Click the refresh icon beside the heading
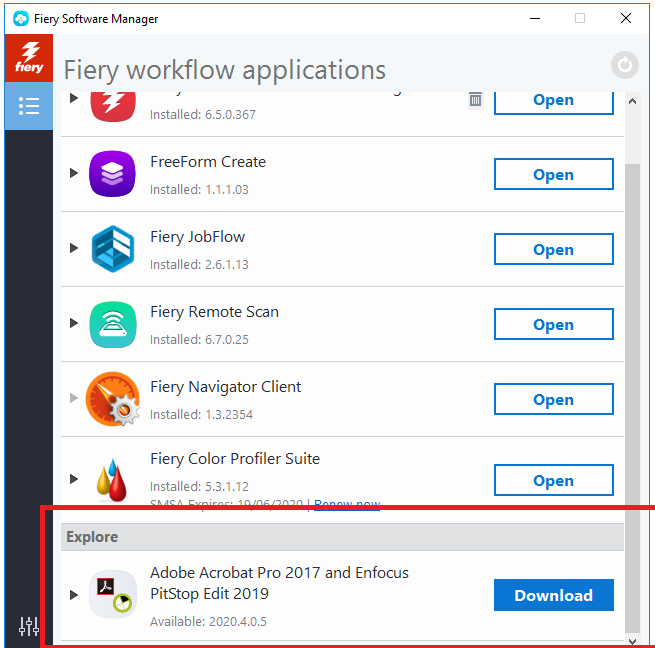Image resolution: width=655 pixels, height=648 pixels. point(624,66)
